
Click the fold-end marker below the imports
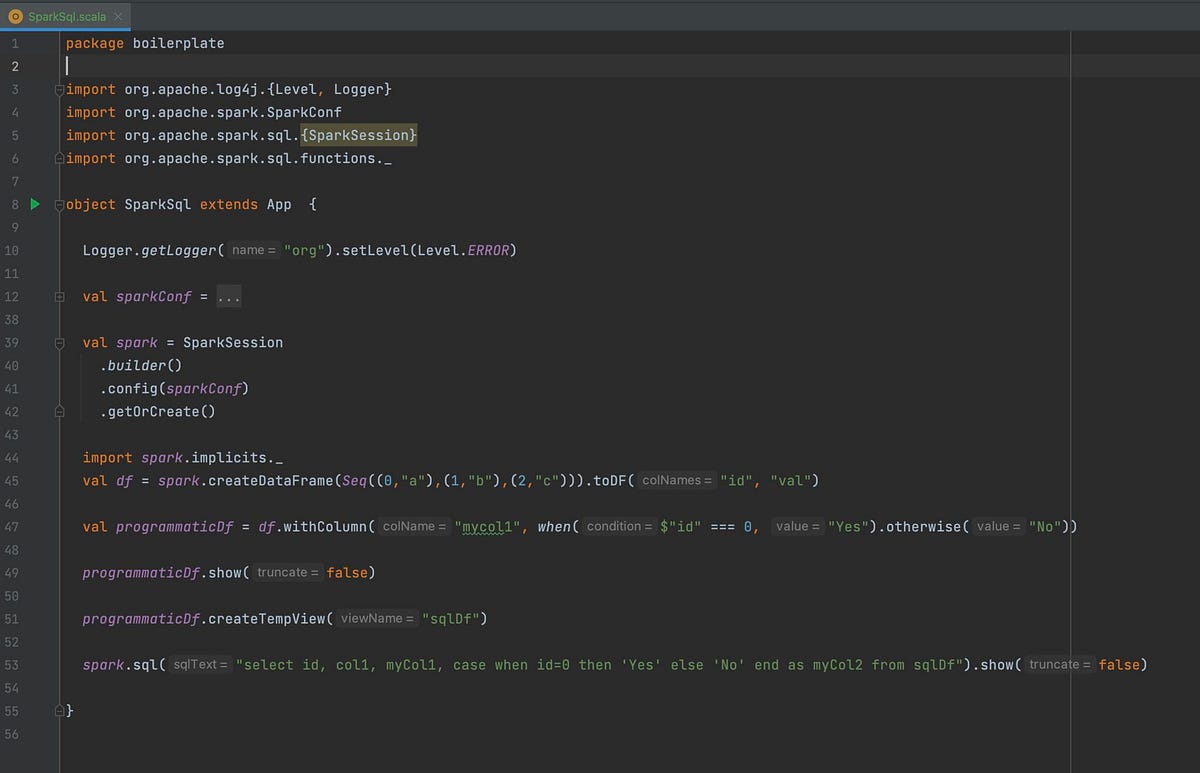(59, 158)
